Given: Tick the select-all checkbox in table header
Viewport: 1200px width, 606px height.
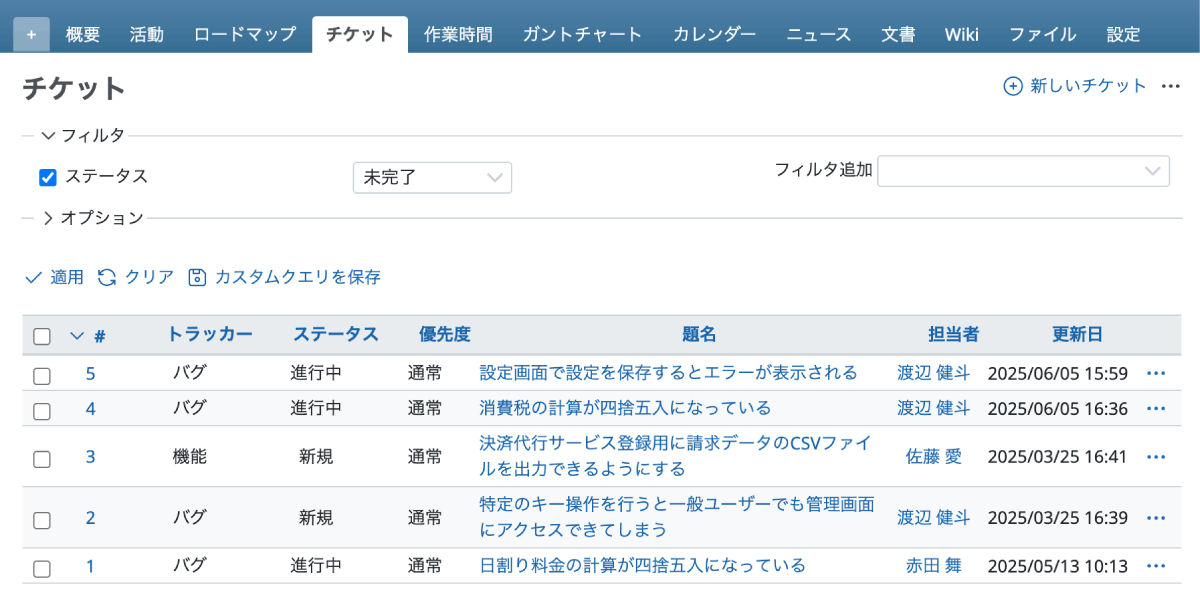Looking at the screenshot, I should coord(42,336).
